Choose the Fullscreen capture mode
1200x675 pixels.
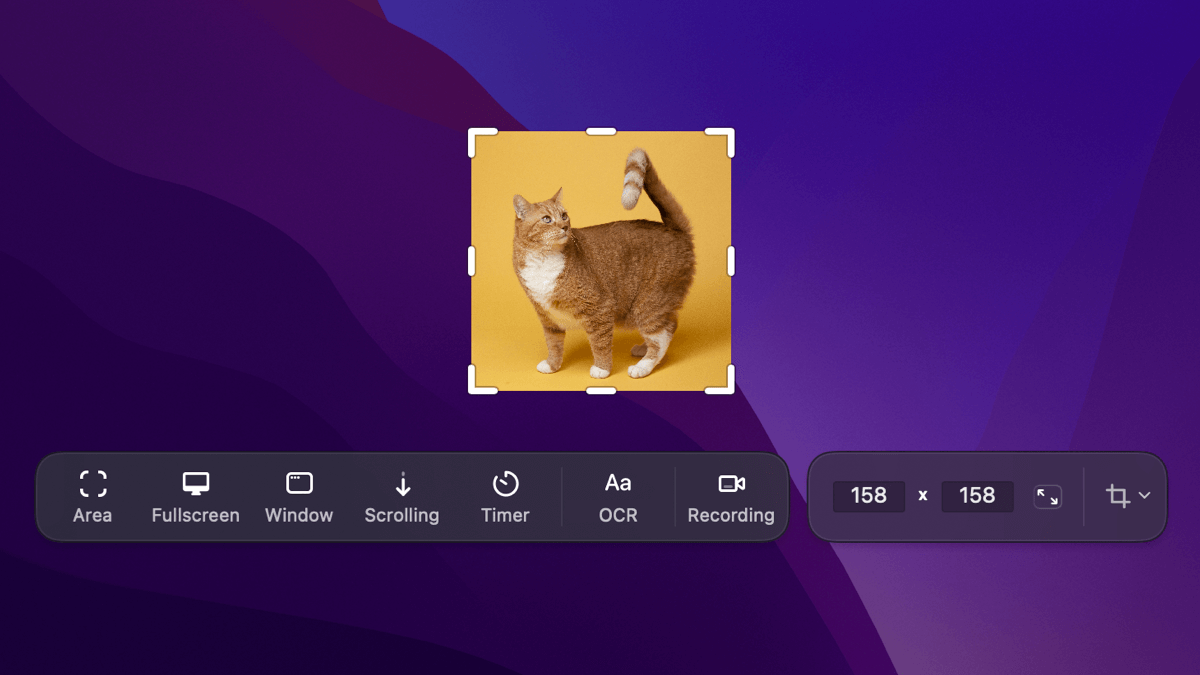tap(195, 497)
